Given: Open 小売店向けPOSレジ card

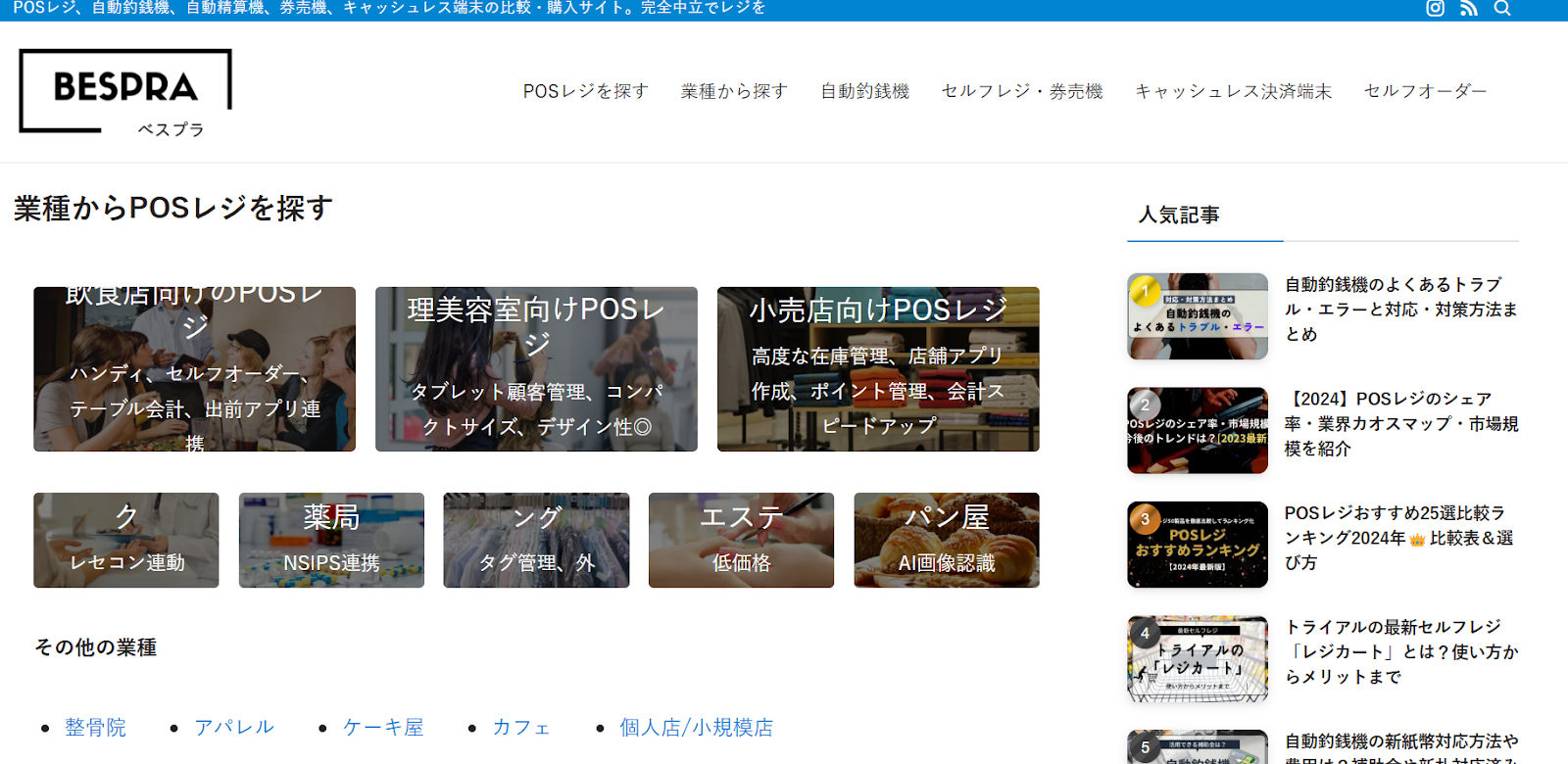Looking at the screenshot, I should point(878,369).
